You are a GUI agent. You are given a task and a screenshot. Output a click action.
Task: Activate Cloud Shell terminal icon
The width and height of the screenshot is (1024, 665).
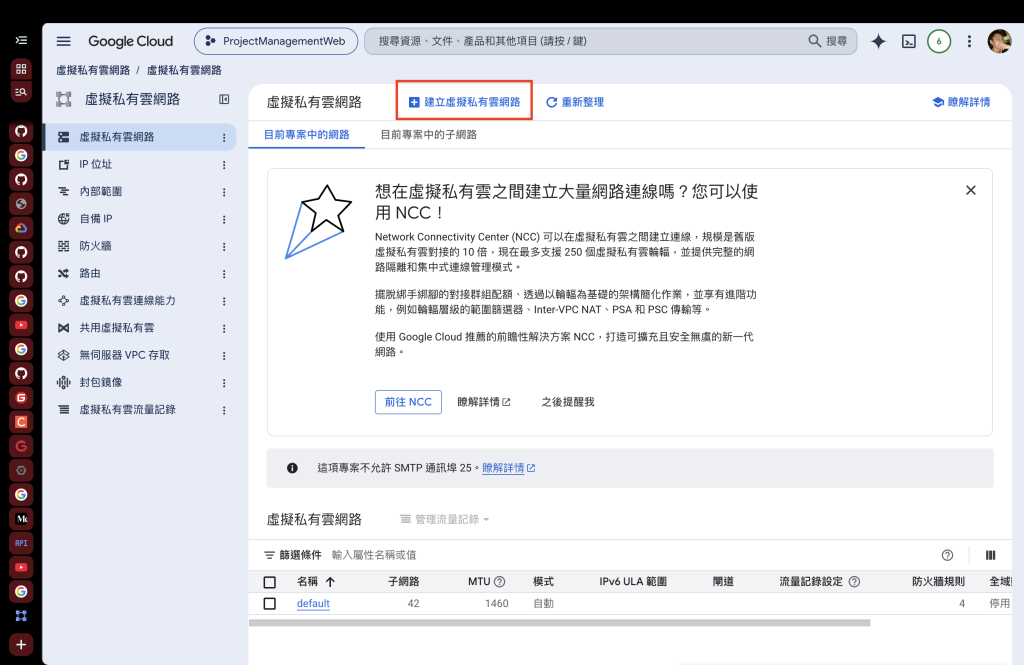[x=908, y=41]
